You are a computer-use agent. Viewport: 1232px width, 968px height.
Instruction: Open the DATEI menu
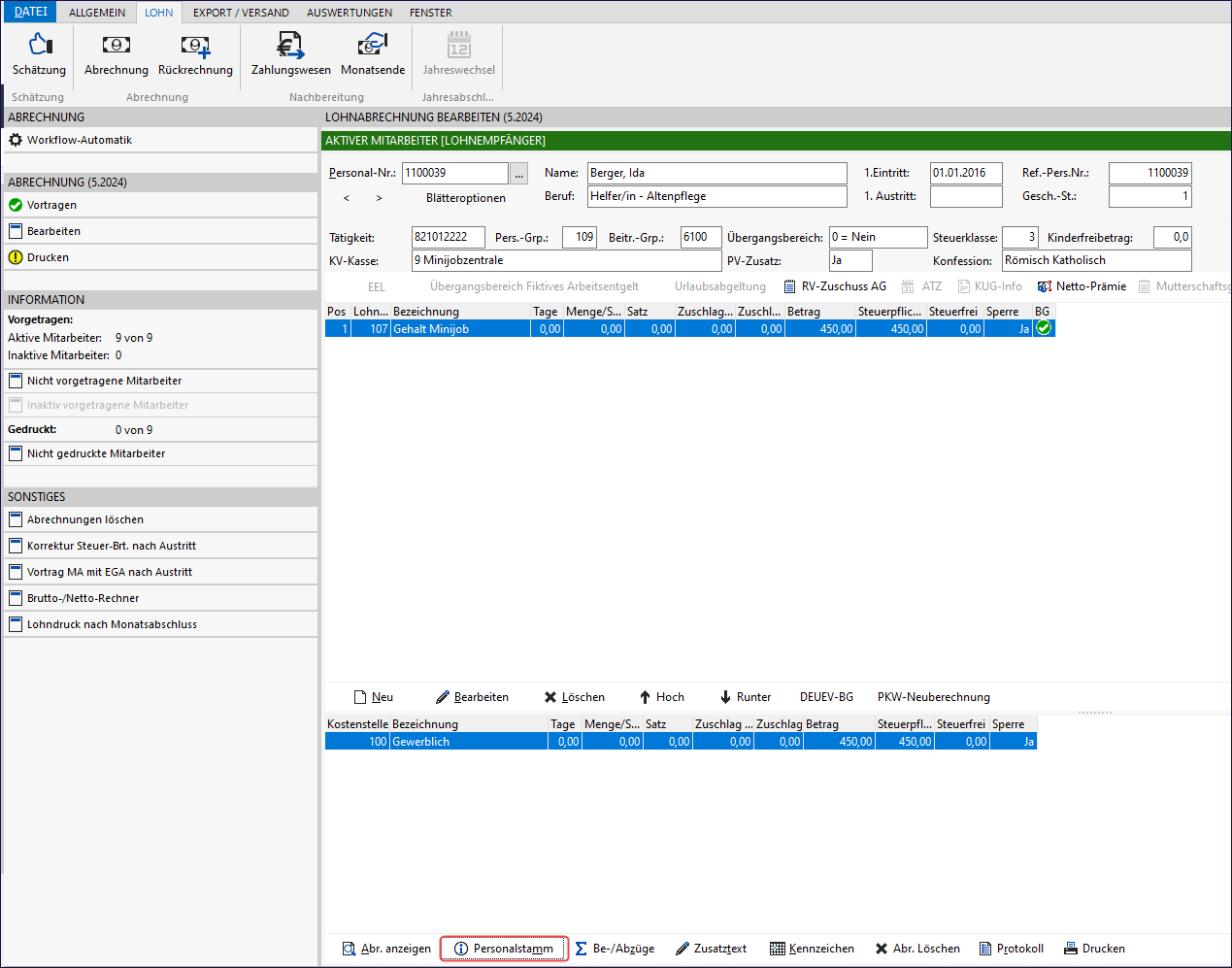pyautogui.click(x=31, y=12)
